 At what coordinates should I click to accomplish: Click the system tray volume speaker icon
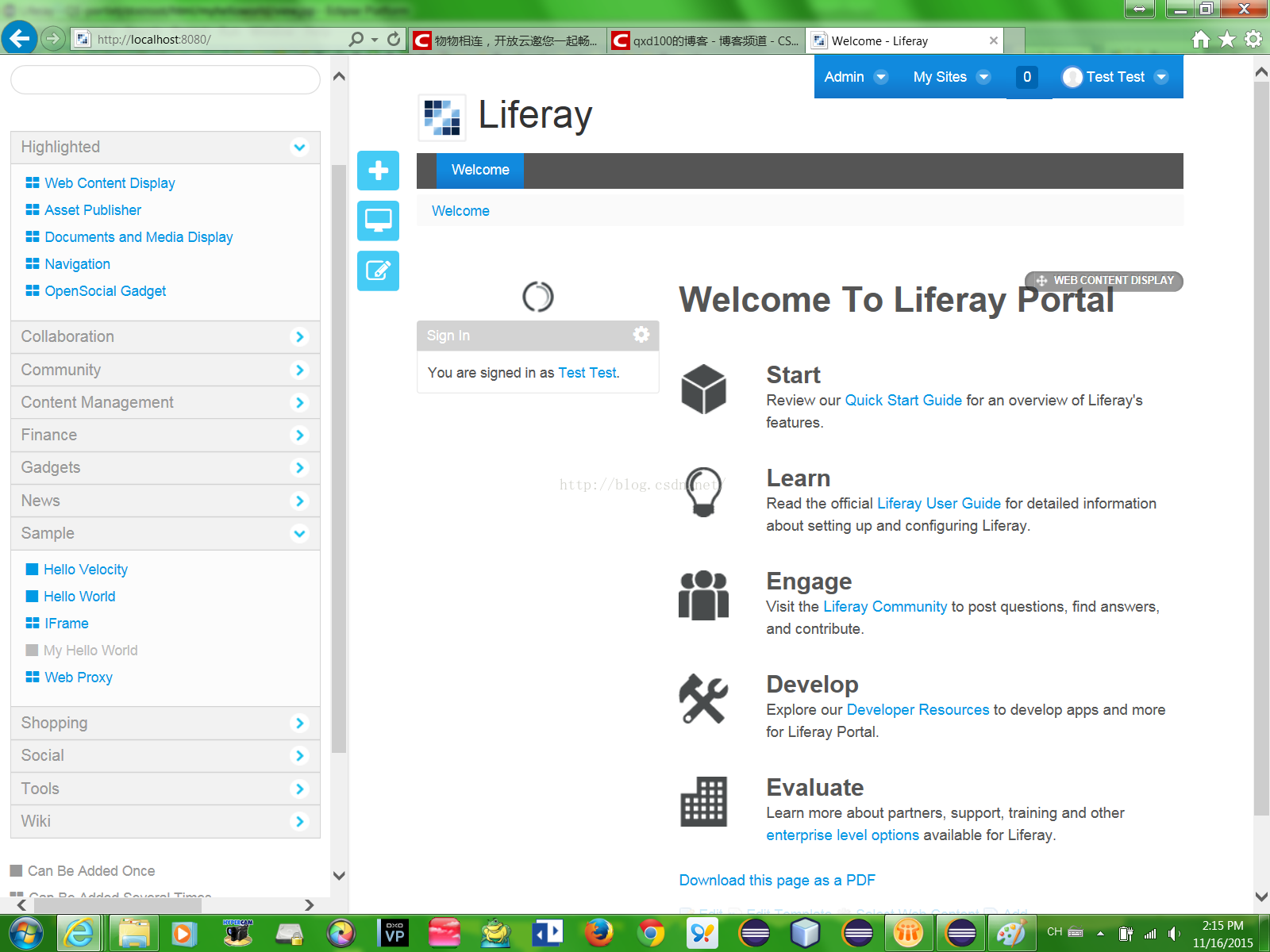point(1174,934)
